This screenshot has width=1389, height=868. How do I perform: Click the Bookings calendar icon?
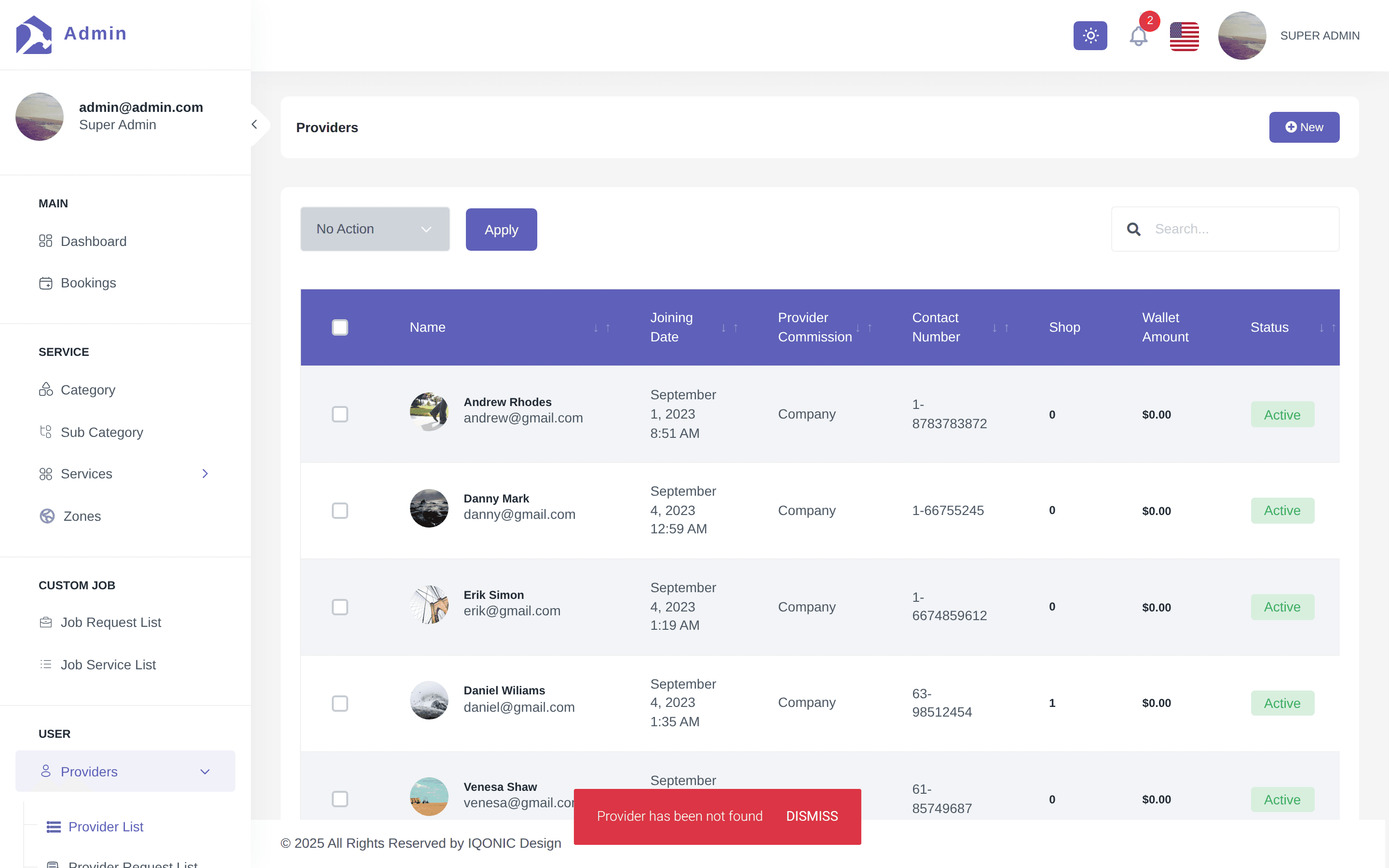[46, 283]
